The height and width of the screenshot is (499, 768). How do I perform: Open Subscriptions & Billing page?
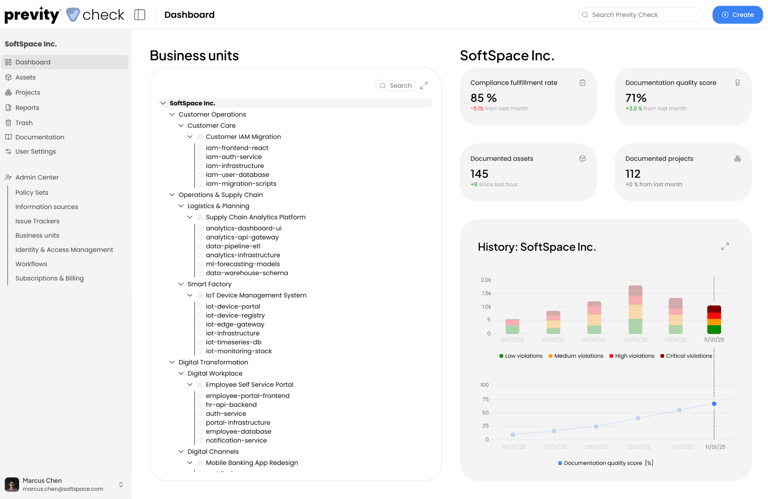(x=49, y=278)
